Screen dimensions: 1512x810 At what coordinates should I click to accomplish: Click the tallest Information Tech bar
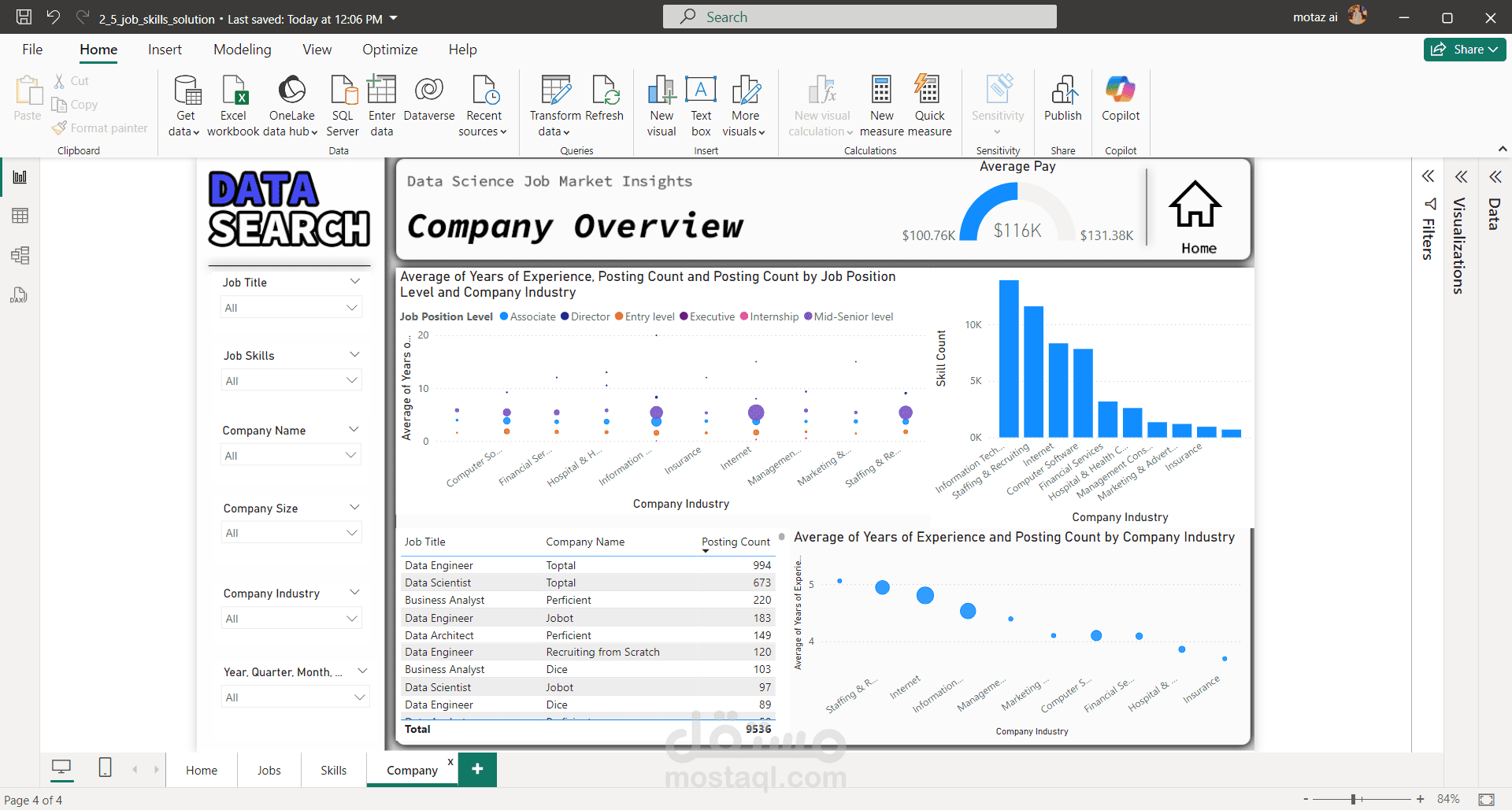tap(1009, 358)
